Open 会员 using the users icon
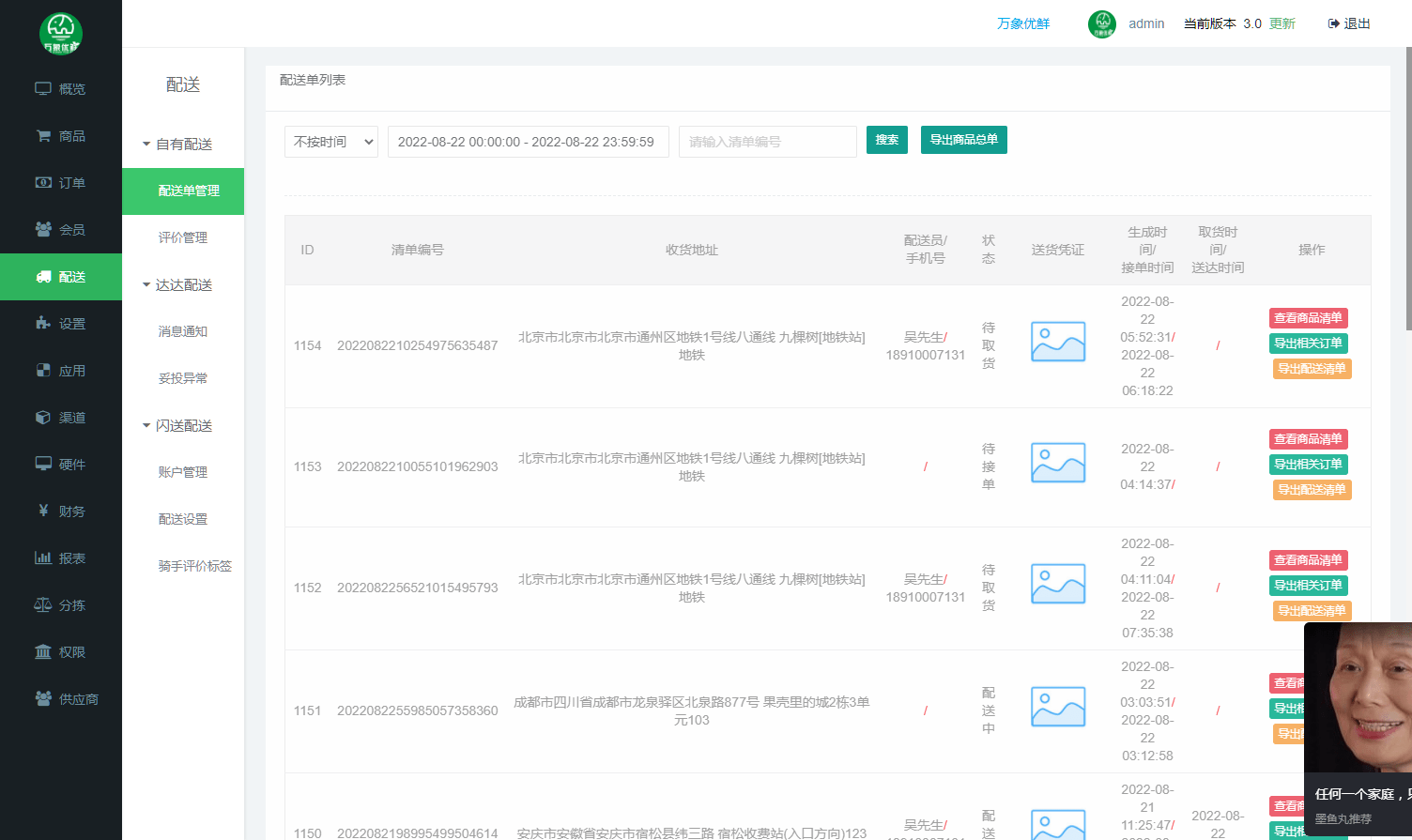The image size is (1412, 840). point(43,230)
